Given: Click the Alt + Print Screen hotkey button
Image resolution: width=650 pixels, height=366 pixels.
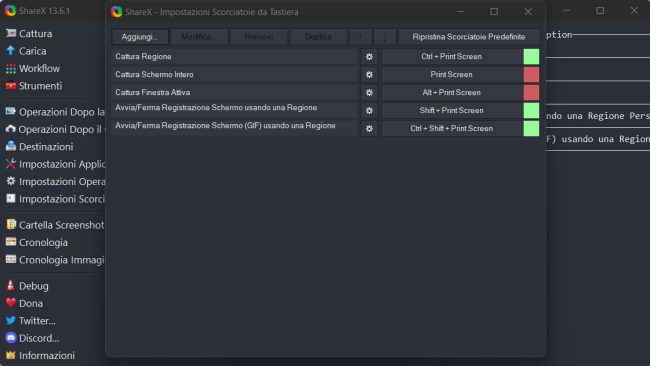Looking at the screenshot, I should (x=452, y=92).
